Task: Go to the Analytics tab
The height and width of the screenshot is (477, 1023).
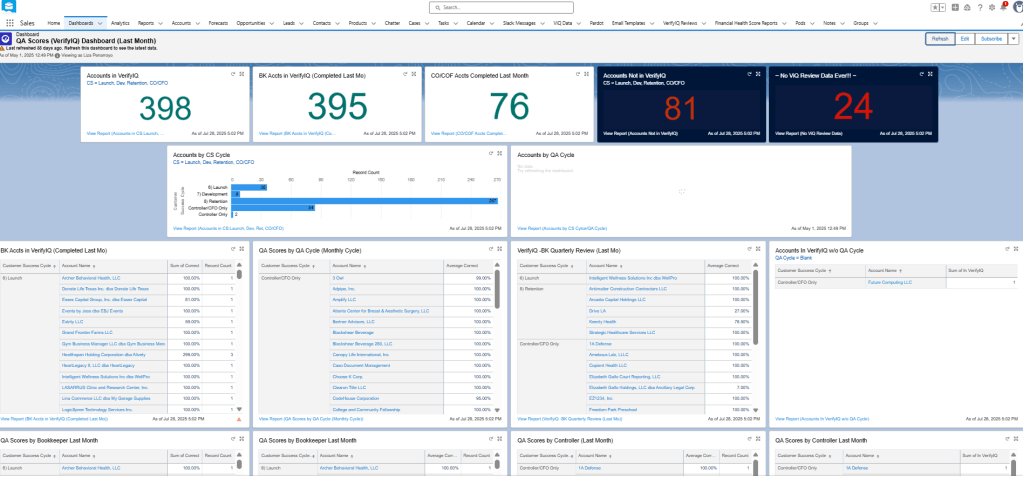Action: pos(120,21)
